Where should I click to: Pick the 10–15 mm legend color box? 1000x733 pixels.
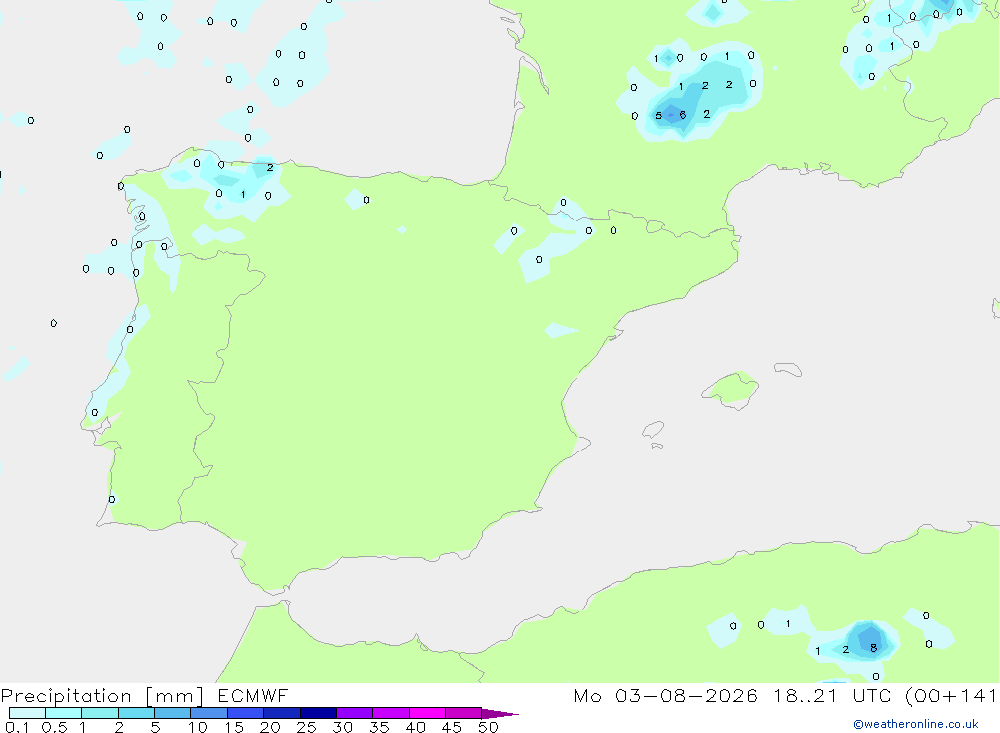(x=209, y=713)
